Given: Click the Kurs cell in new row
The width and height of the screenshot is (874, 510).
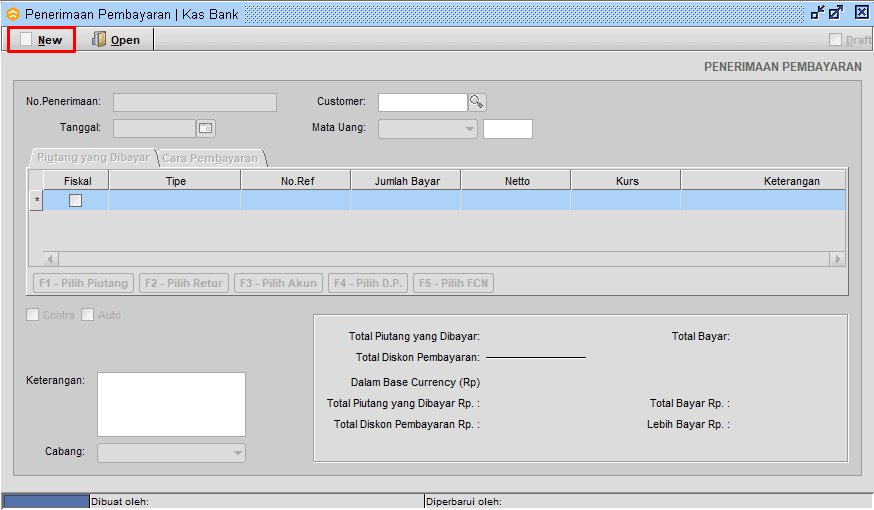Looking at the screenshot, I should click(x=625, y=200).
